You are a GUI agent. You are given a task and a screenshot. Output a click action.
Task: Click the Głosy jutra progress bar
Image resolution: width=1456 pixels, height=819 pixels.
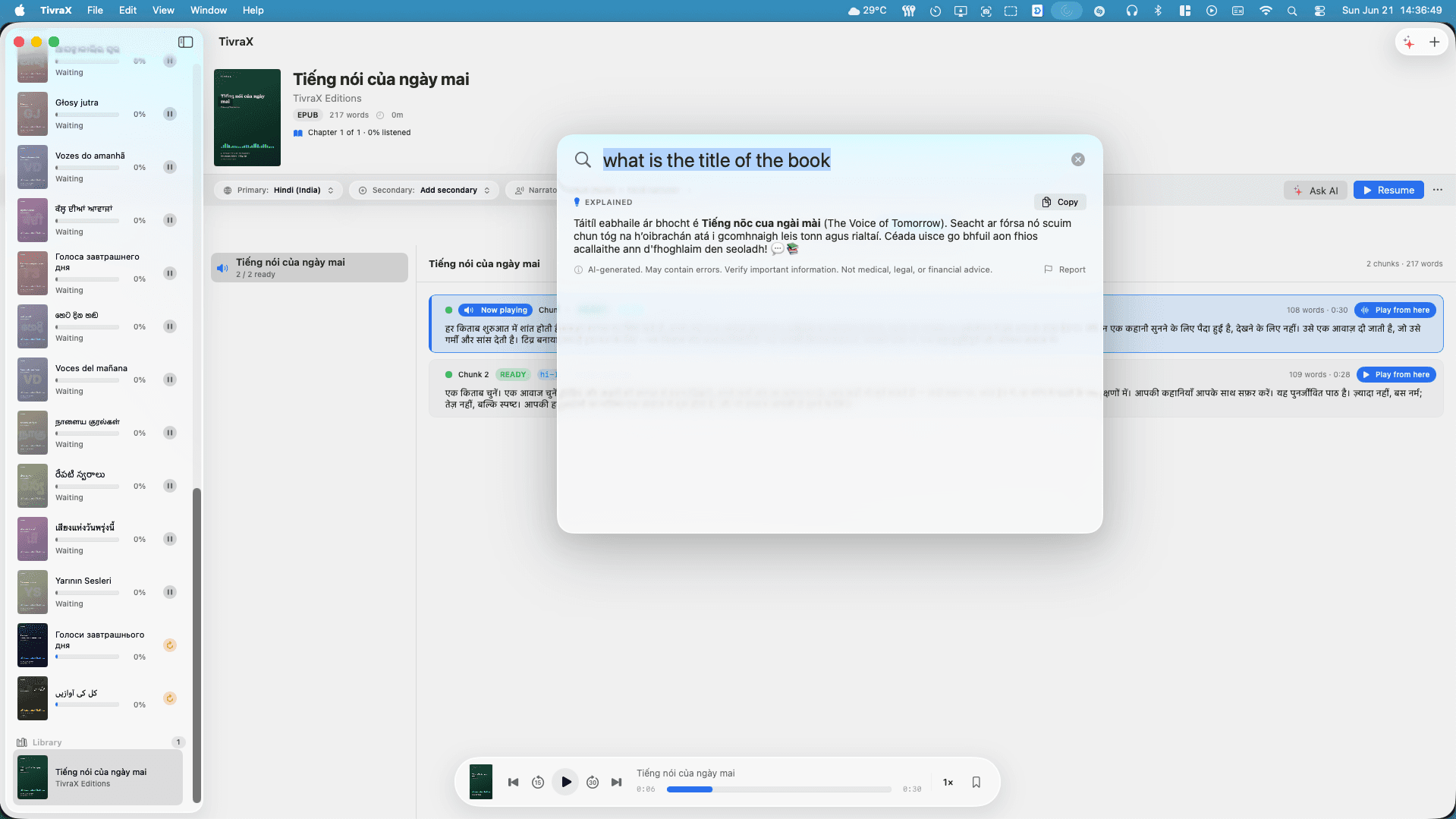coord(87,115)
